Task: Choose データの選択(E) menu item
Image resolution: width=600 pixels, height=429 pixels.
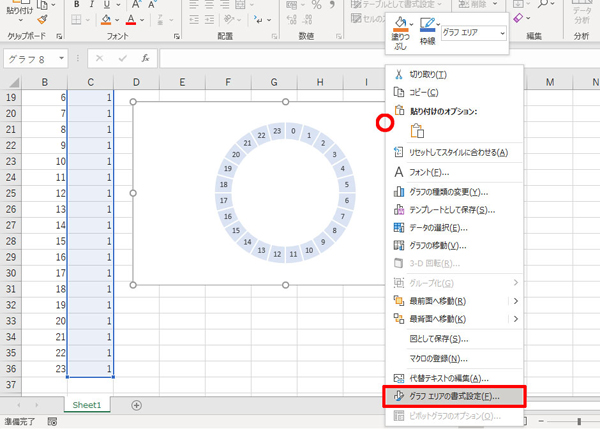Action: coord(454,228)
